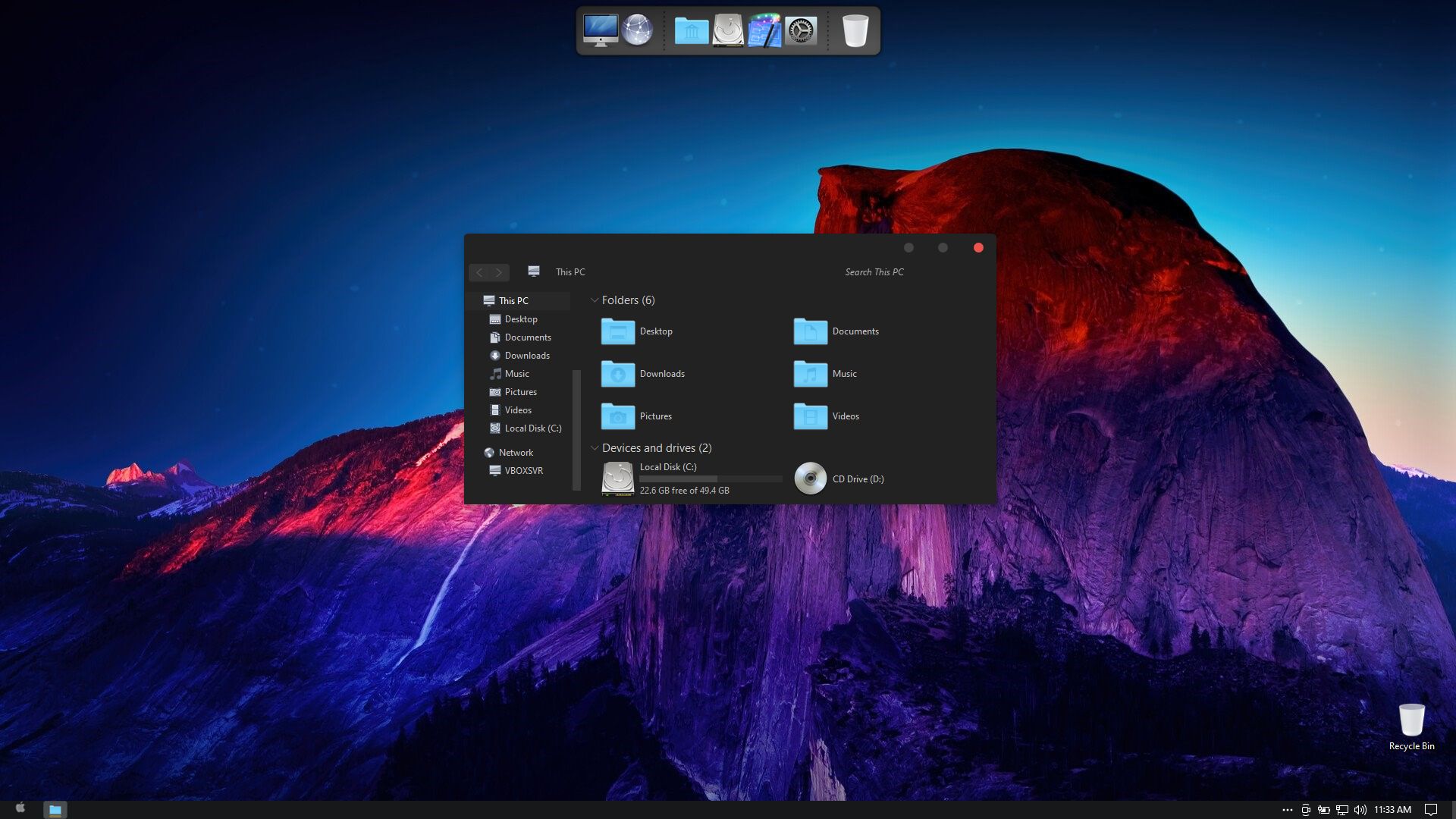Open the System Preferences gear in the dock
The width and height of the screenshot is (1456, 819).
801,31
